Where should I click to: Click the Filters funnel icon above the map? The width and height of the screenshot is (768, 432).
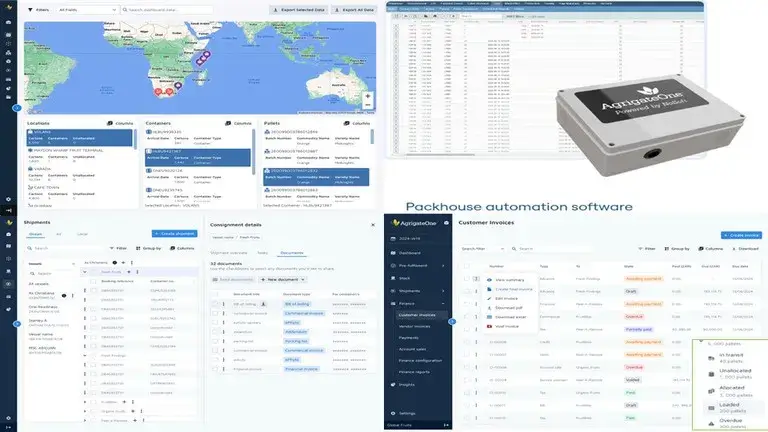[x=30, y=9]
